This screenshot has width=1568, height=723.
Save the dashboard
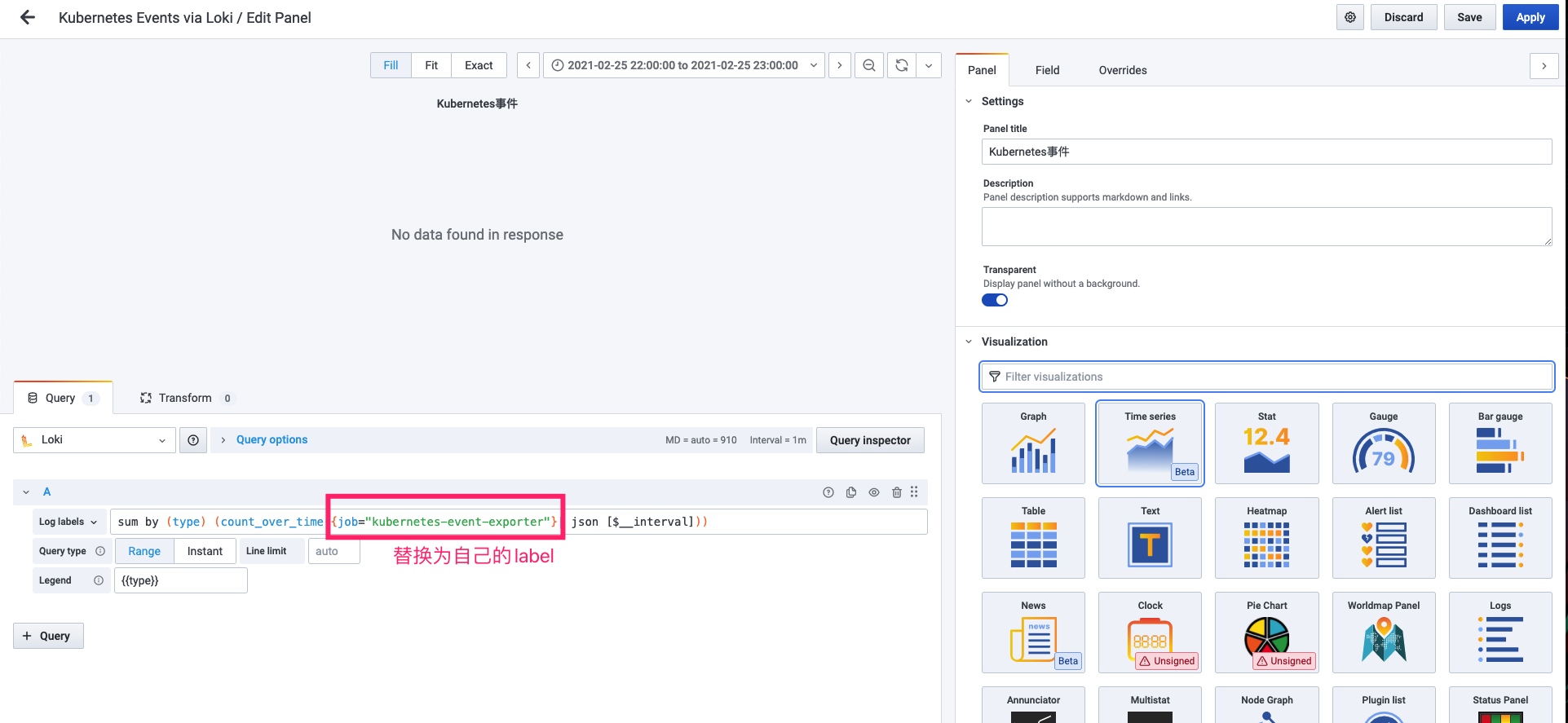(1469, 17)
